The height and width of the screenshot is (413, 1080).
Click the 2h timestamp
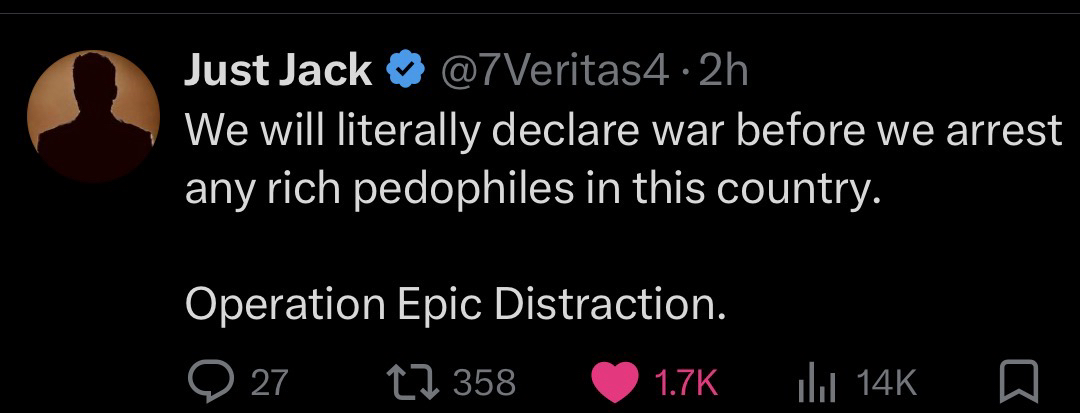pos(722,73)
